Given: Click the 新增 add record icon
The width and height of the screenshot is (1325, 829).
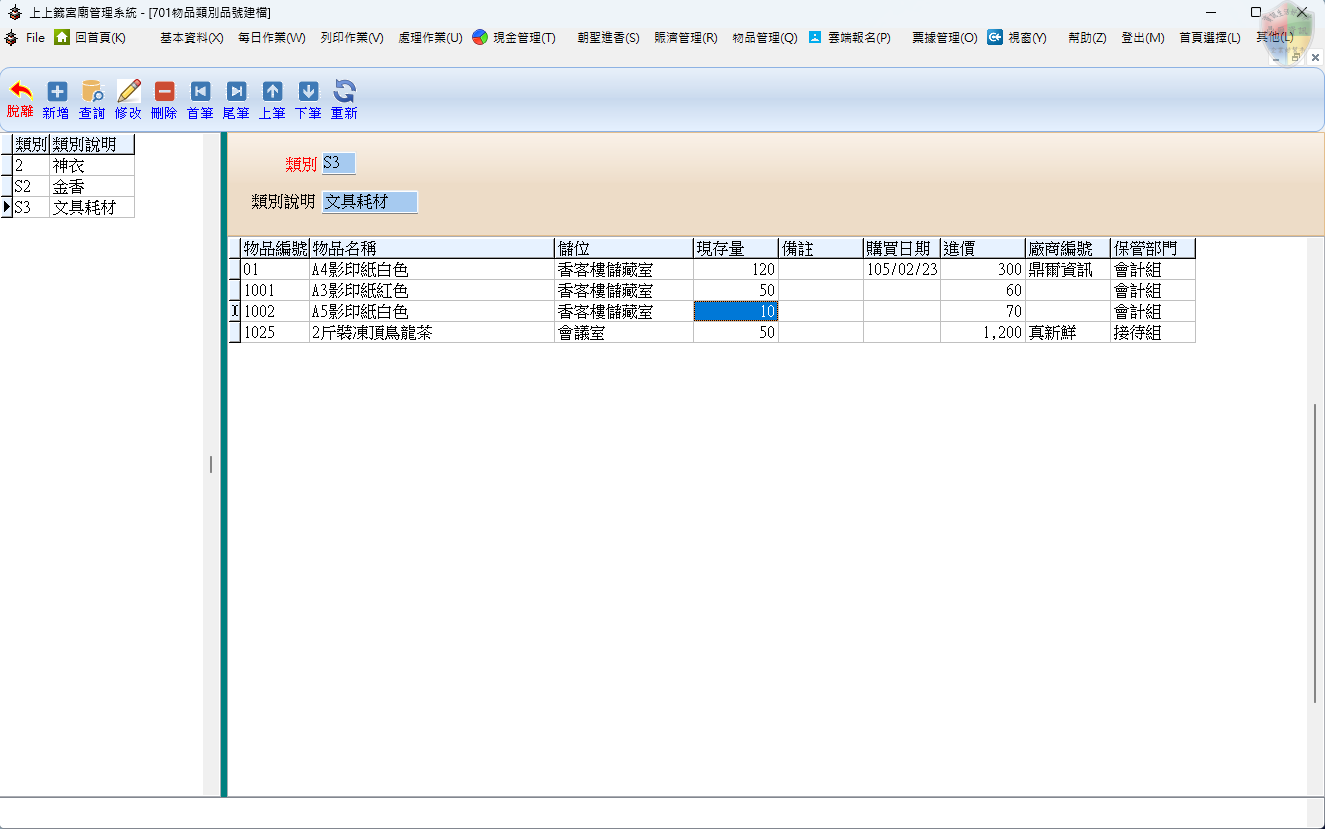Looking at the screenshot, I should (x=56, y=99).
